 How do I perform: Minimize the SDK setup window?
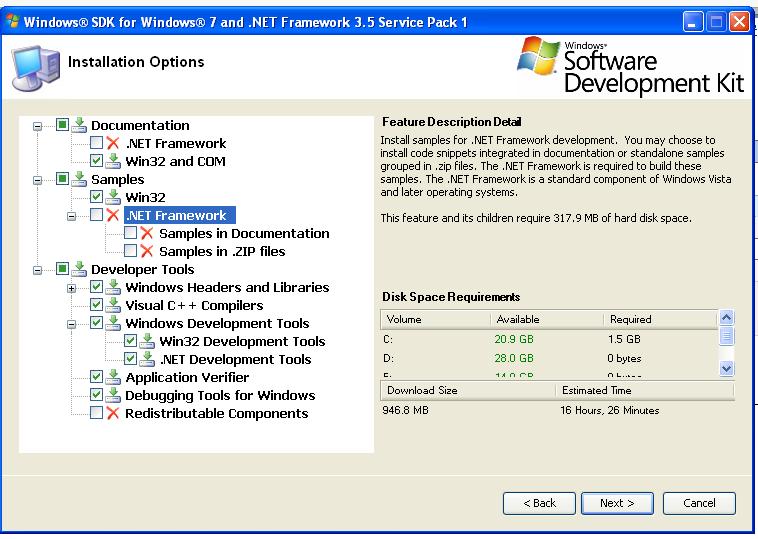[693, 22]
